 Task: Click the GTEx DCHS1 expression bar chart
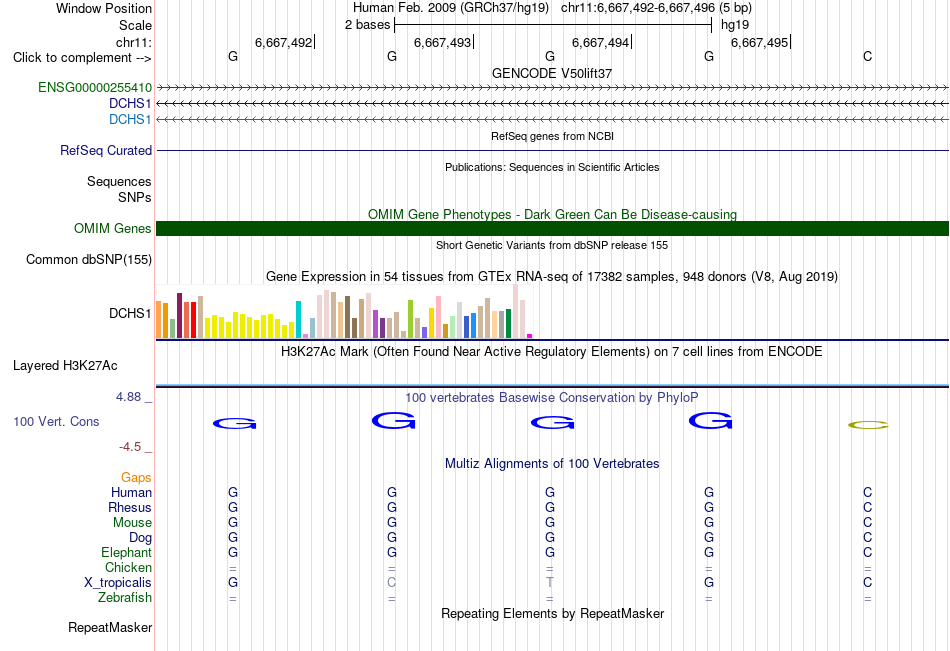click(344, 311)
